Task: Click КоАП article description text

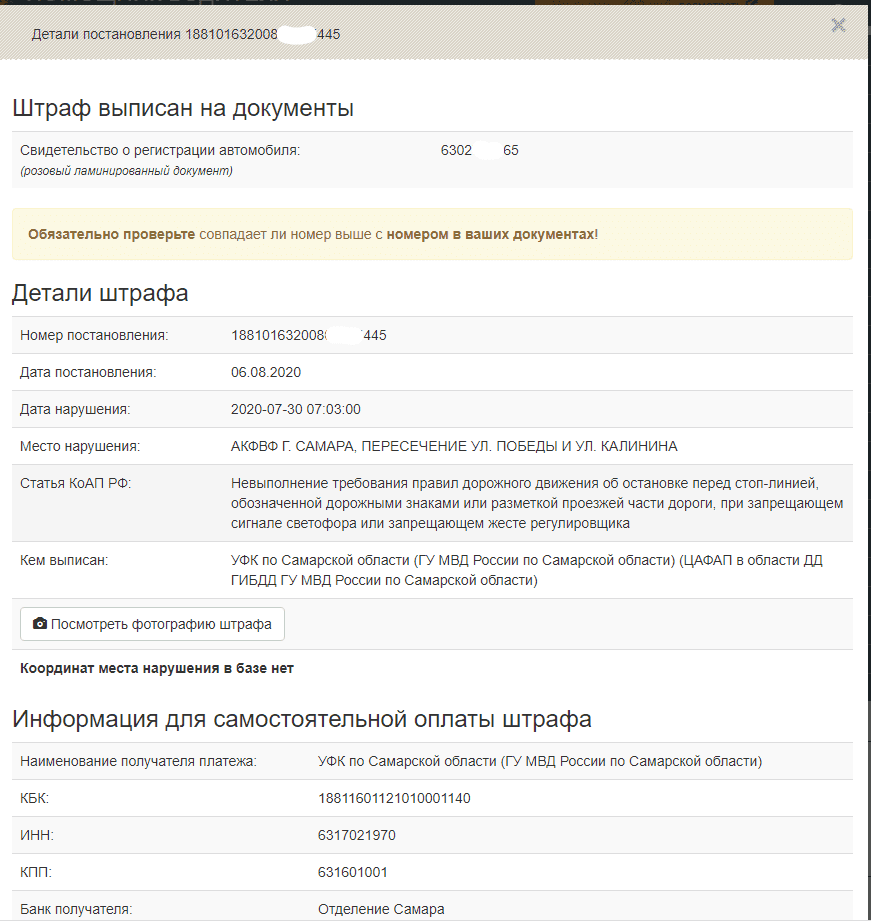Action: 537,503
